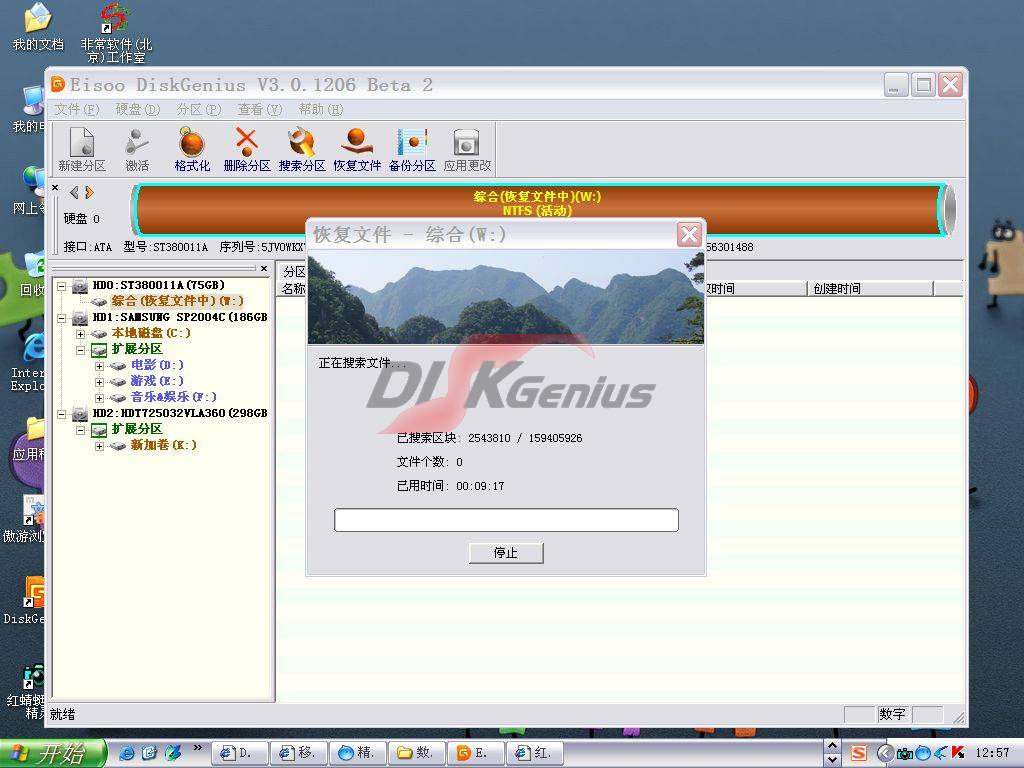Collapse the HD2:HDT725032VLA360 disk node
Viewport: 1024px width, 768px height.
click(61, 414)
